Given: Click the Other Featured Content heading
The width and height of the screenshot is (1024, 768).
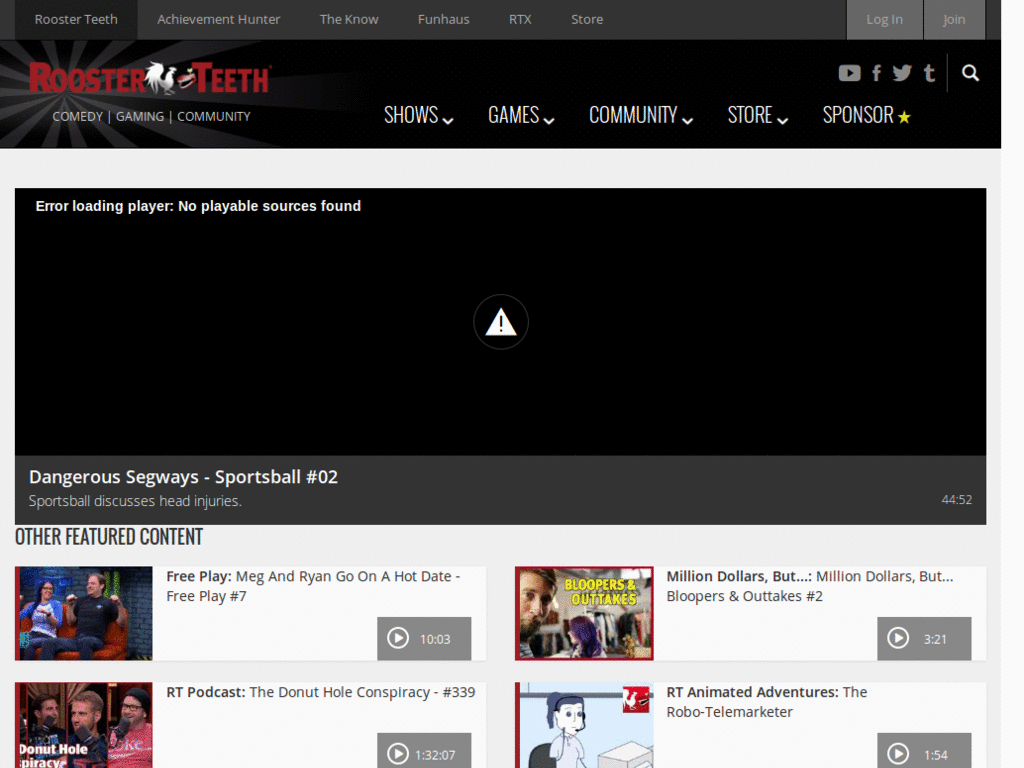Looking at the screenshot, I should pyautogui.click(x=109, y=537).
